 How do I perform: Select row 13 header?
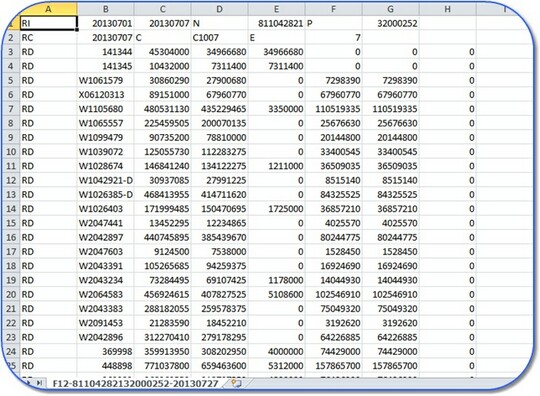point(11,195)
